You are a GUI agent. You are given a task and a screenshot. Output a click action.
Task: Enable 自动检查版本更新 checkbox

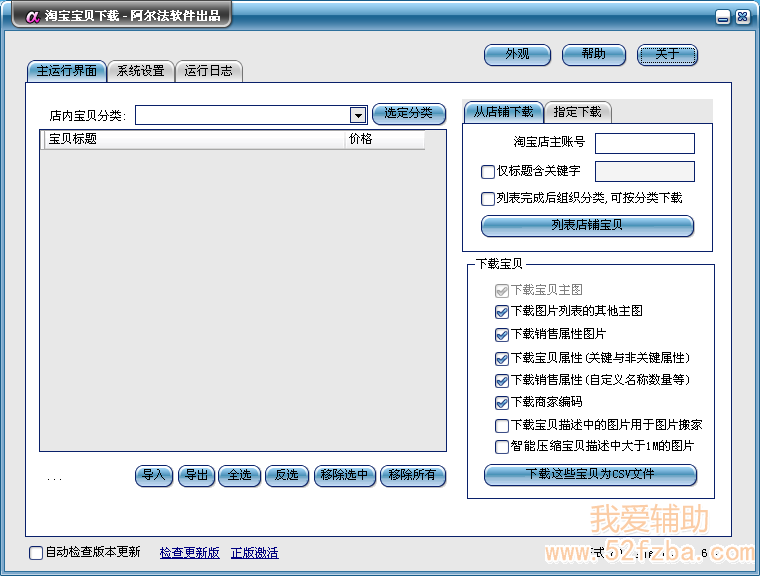click(36, 553)
